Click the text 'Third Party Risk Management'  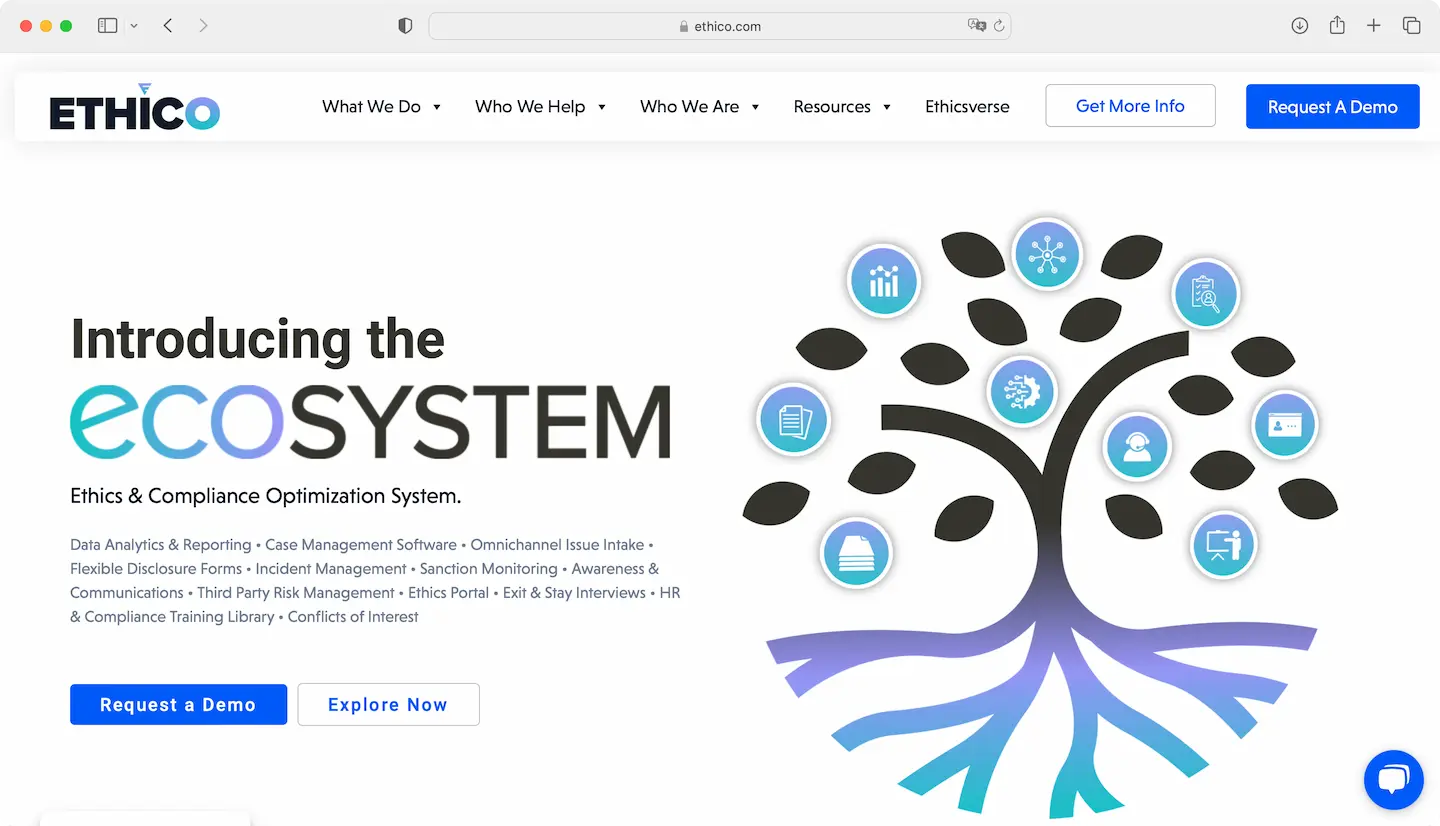[296, 593]
